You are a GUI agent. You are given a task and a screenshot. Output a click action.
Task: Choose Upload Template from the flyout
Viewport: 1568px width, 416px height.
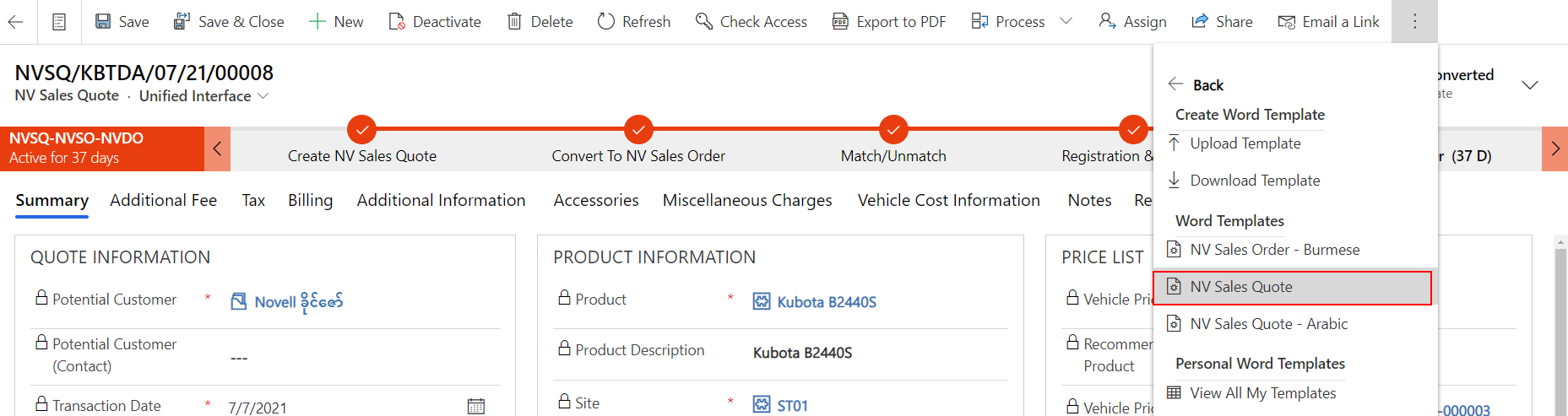point(1245,143)
